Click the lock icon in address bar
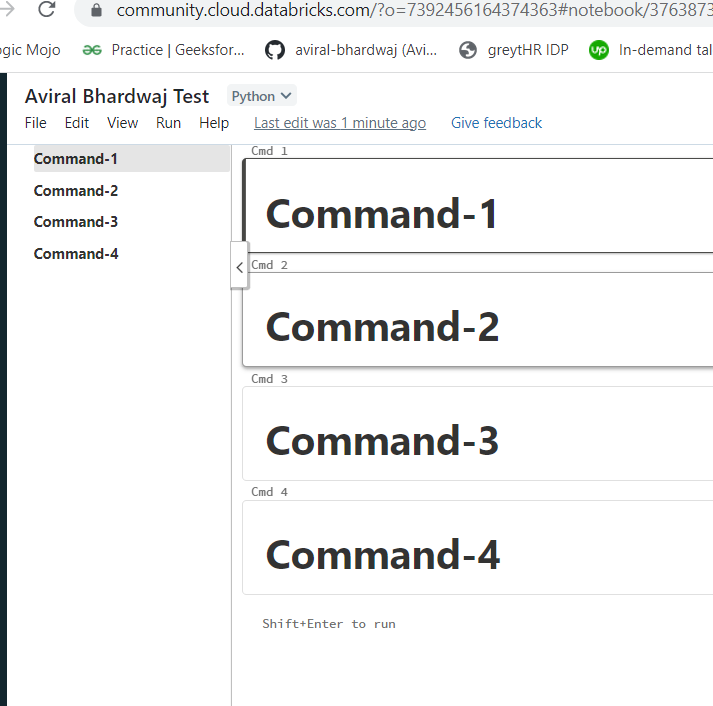 (97, 11)
